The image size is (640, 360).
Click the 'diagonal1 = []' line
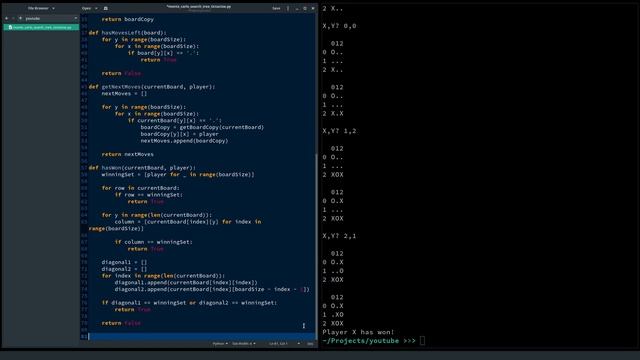124,262
